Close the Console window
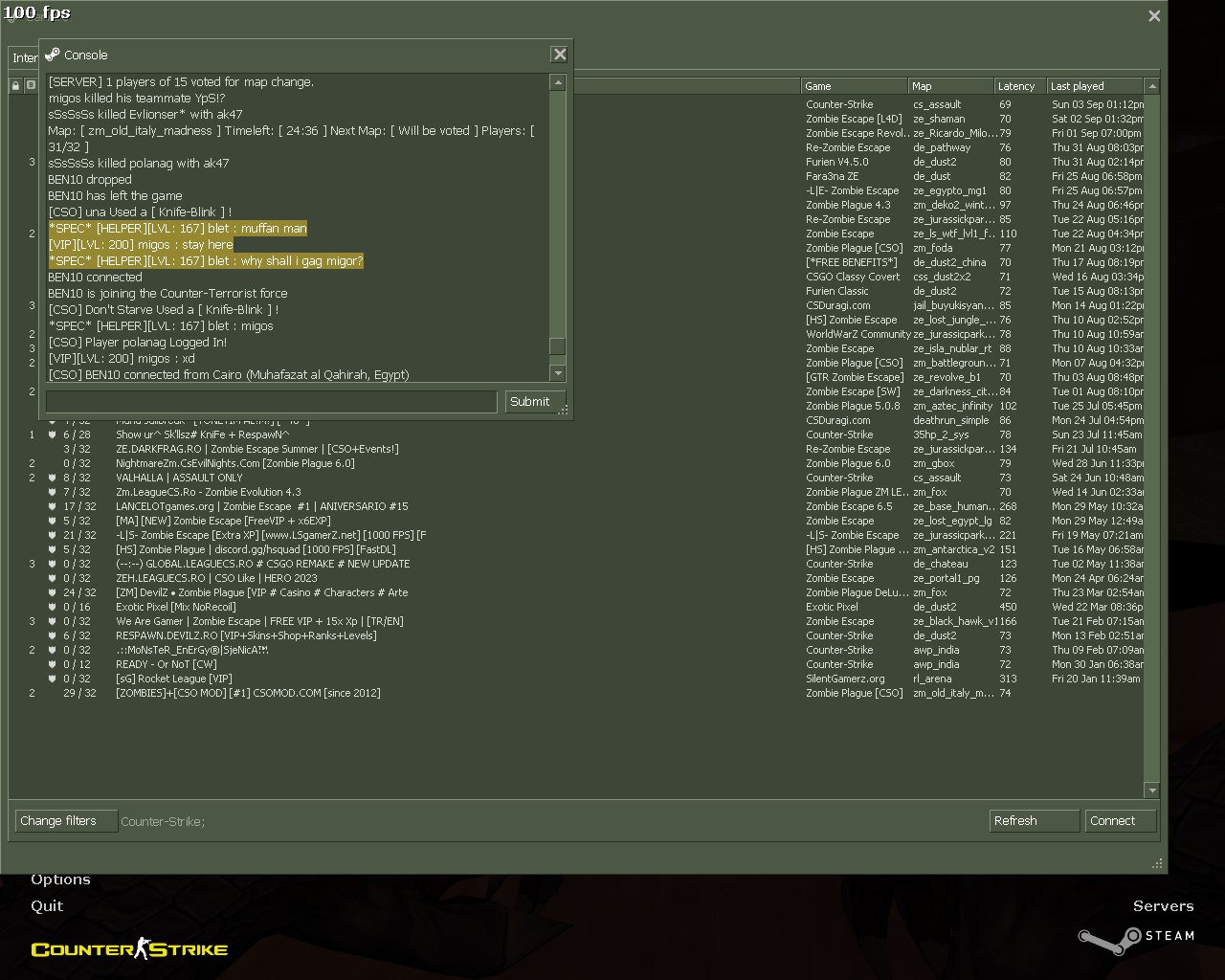Viewport: 1225px width, 980px height. pos(560,55)
